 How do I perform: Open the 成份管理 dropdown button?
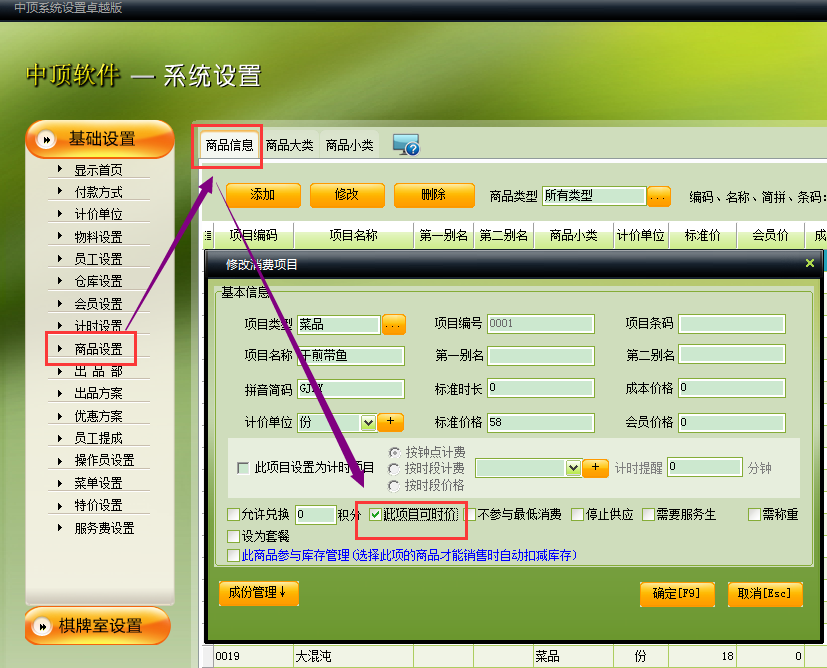(258, 593)
